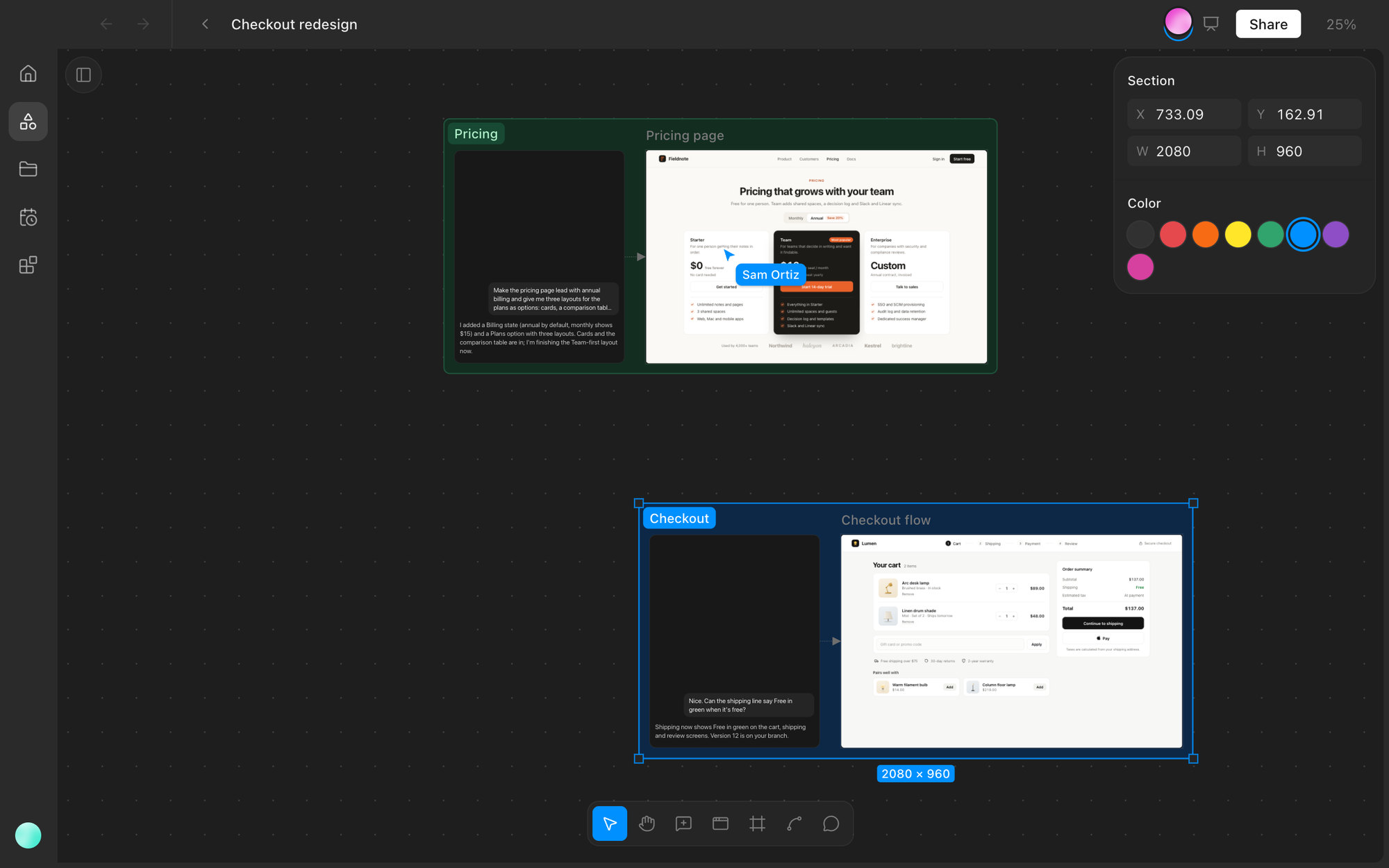This screenshot has width=1389, height=868.
Task: Click the X position field
Action: (x=1183, y=115)
